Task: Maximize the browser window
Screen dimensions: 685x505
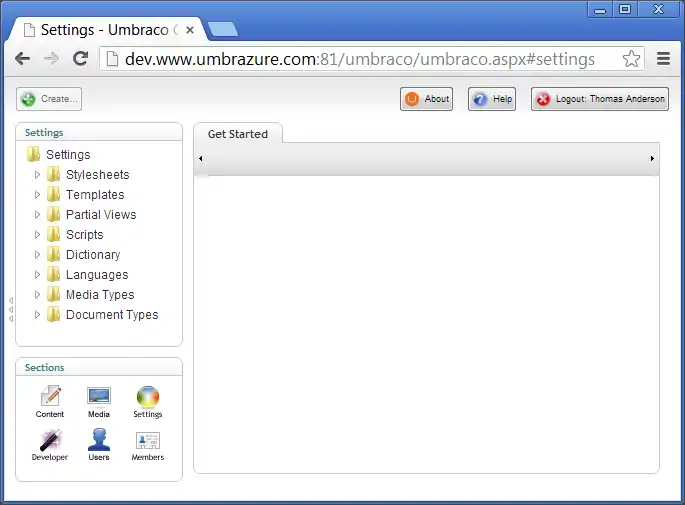Action: point(625,9)
